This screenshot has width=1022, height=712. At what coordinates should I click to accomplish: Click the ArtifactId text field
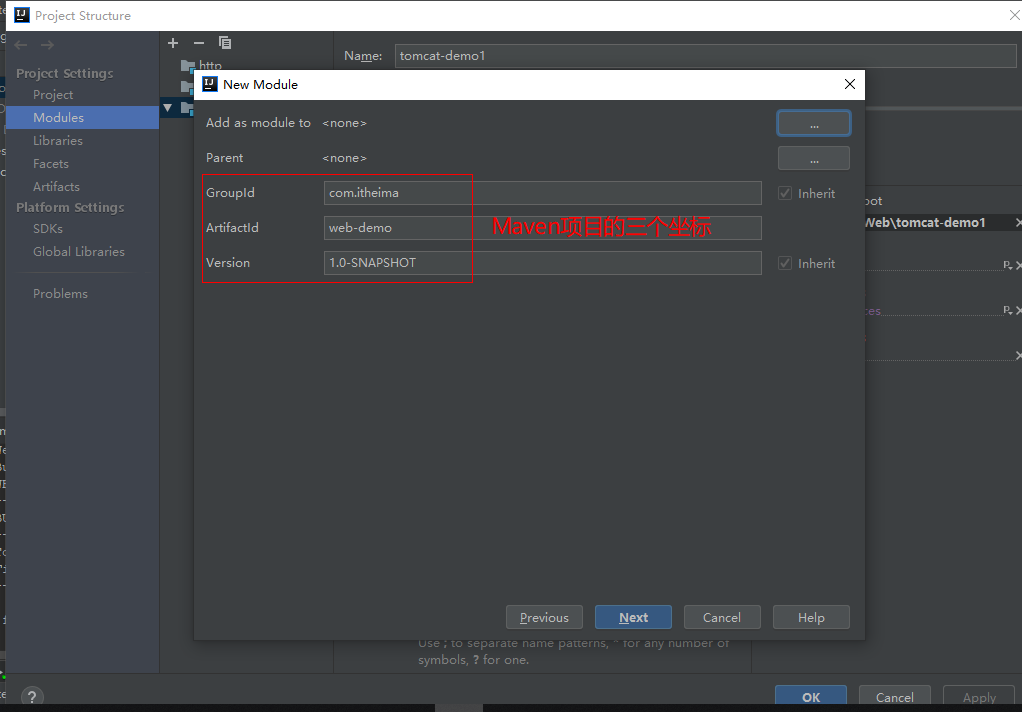[542, 228]
